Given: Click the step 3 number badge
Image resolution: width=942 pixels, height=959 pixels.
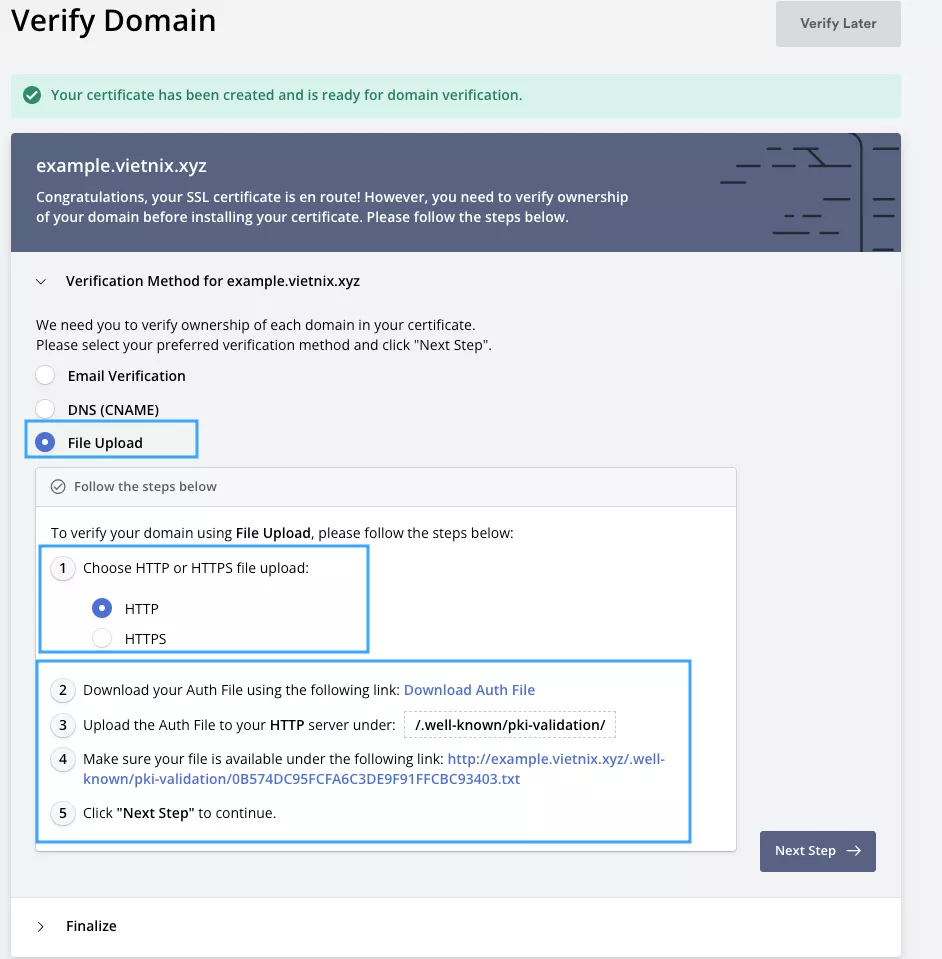Looking at the screenshot, I should [63, 725].
